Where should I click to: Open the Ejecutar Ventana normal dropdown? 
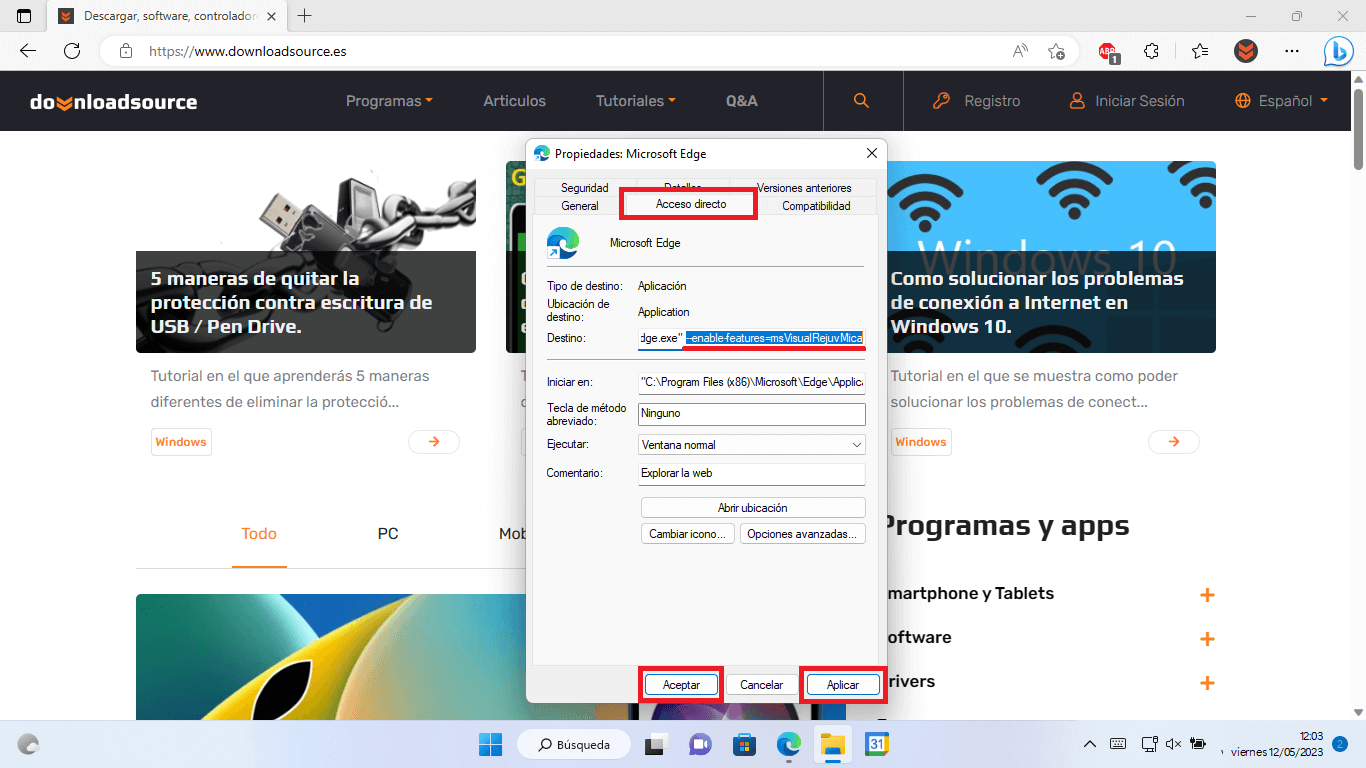coord(752,444)
